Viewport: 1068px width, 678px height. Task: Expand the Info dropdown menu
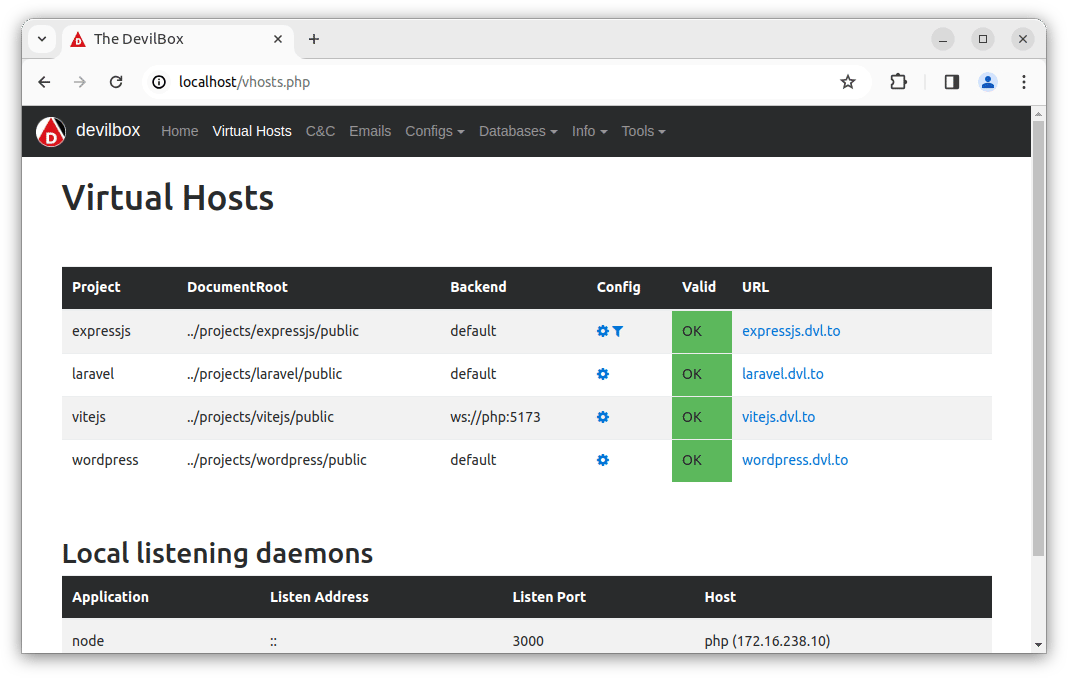pos(589,131)
